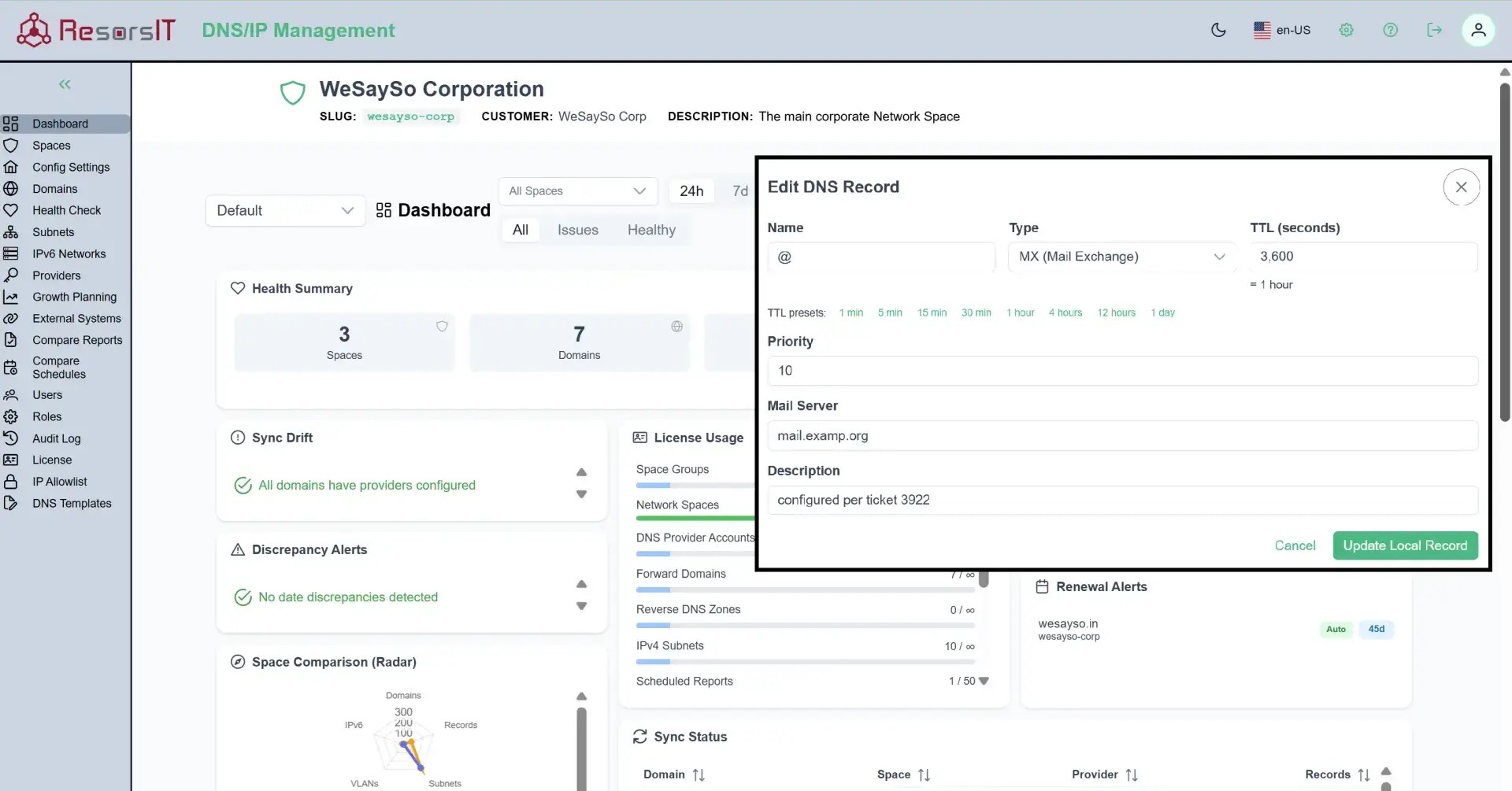Click Update Local Record button
Screen dimensions: 1512x791
point(1405,545)
